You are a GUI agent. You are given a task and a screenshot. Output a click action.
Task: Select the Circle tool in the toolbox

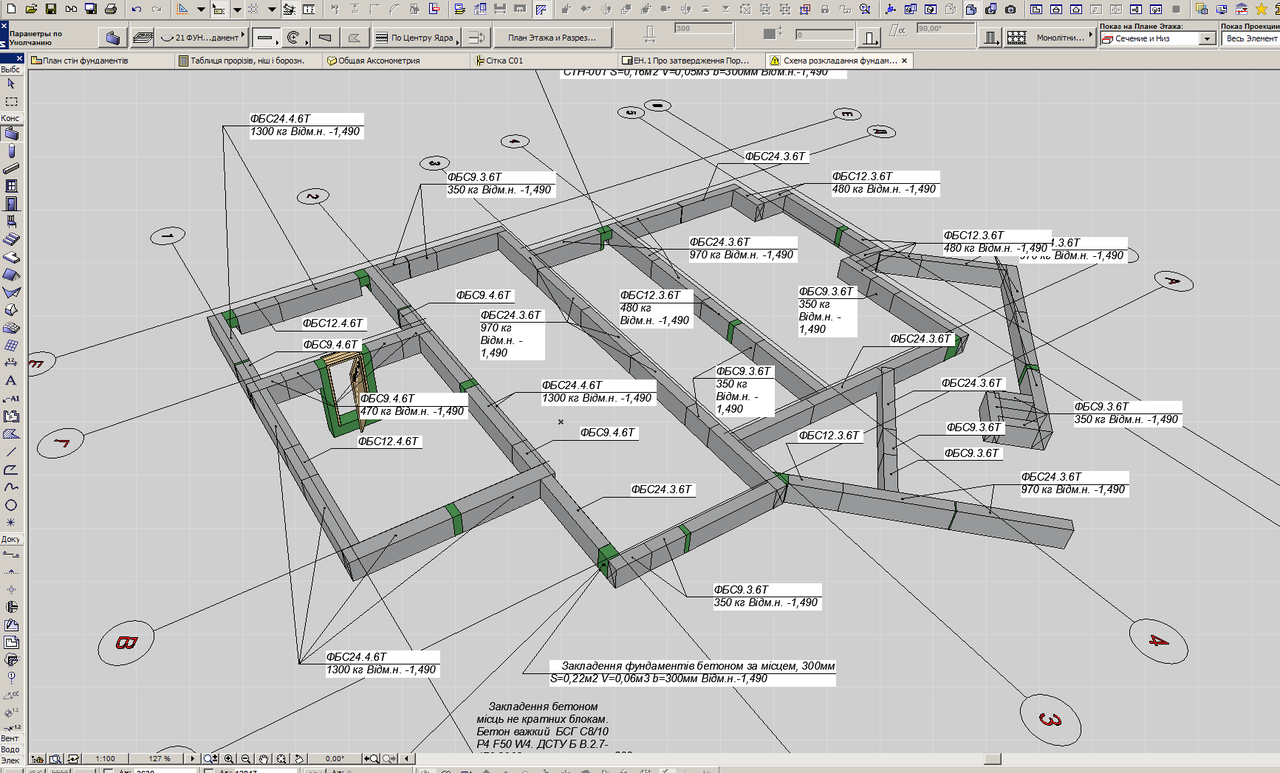[x=11, y=505]
